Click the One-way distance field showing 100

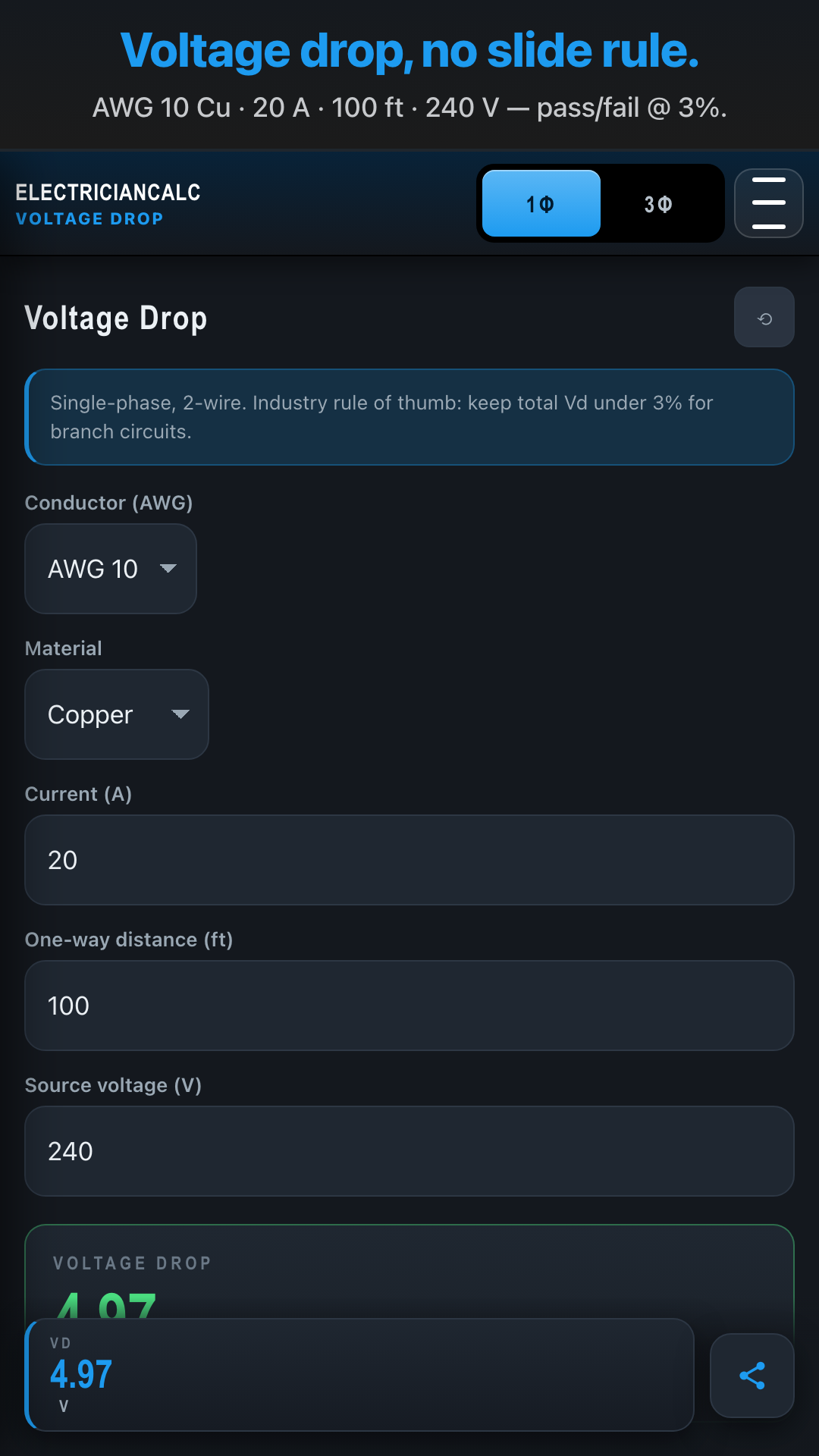click(409, 1006)
